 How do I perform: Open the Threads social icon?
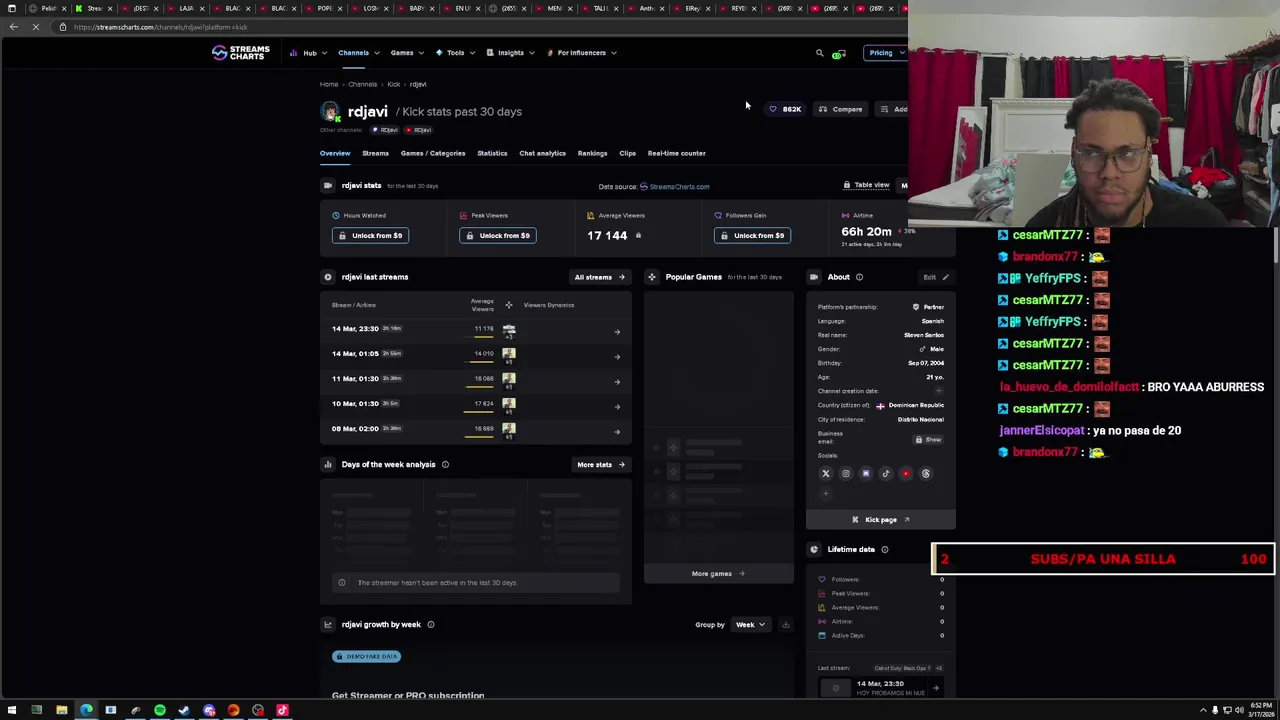click(x=926, y=474)
